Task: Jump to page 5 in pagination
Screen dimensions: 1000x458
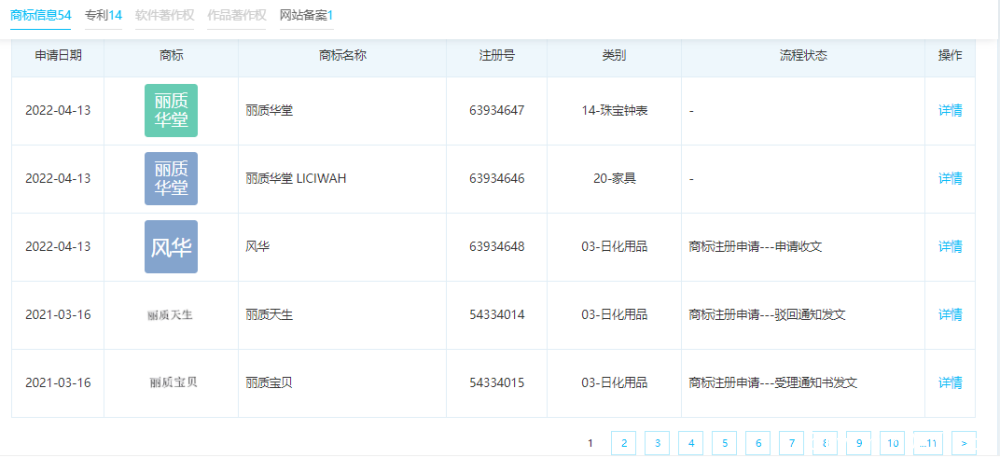Action: click(724, 443)
